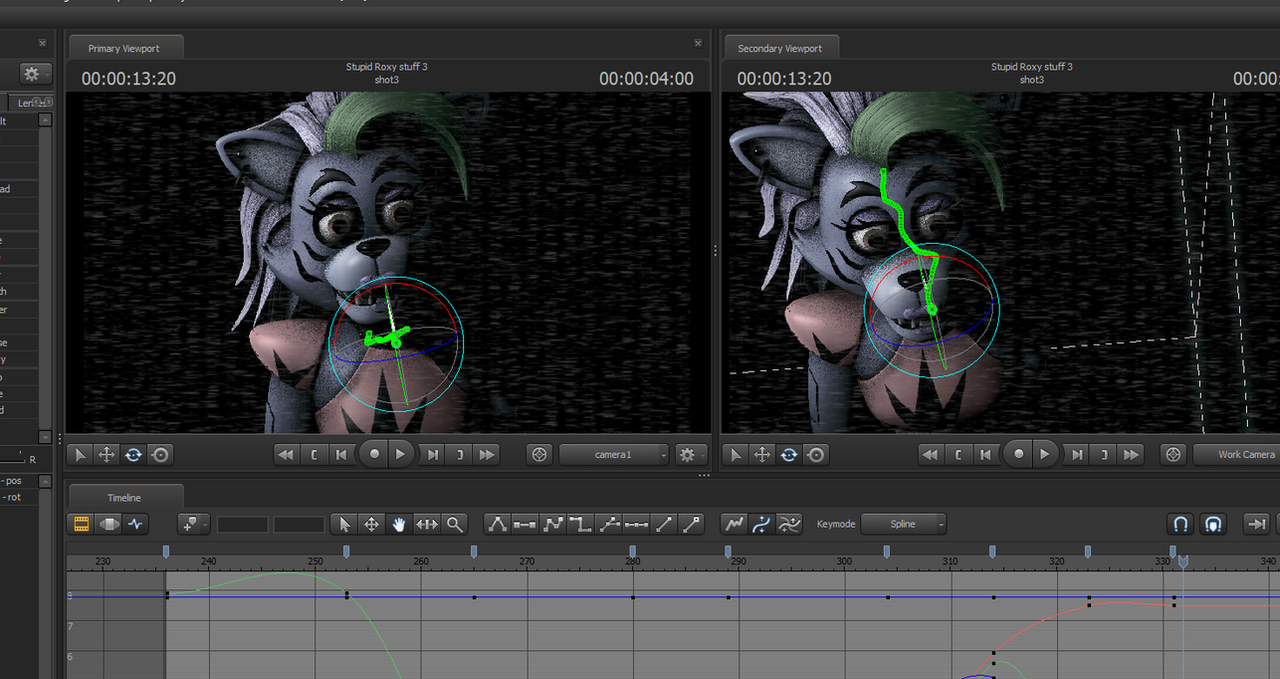Jump to next clip bracket in Primary Viewport
The height and width of the screenshot is (679, 1280).
pos(460,454)
